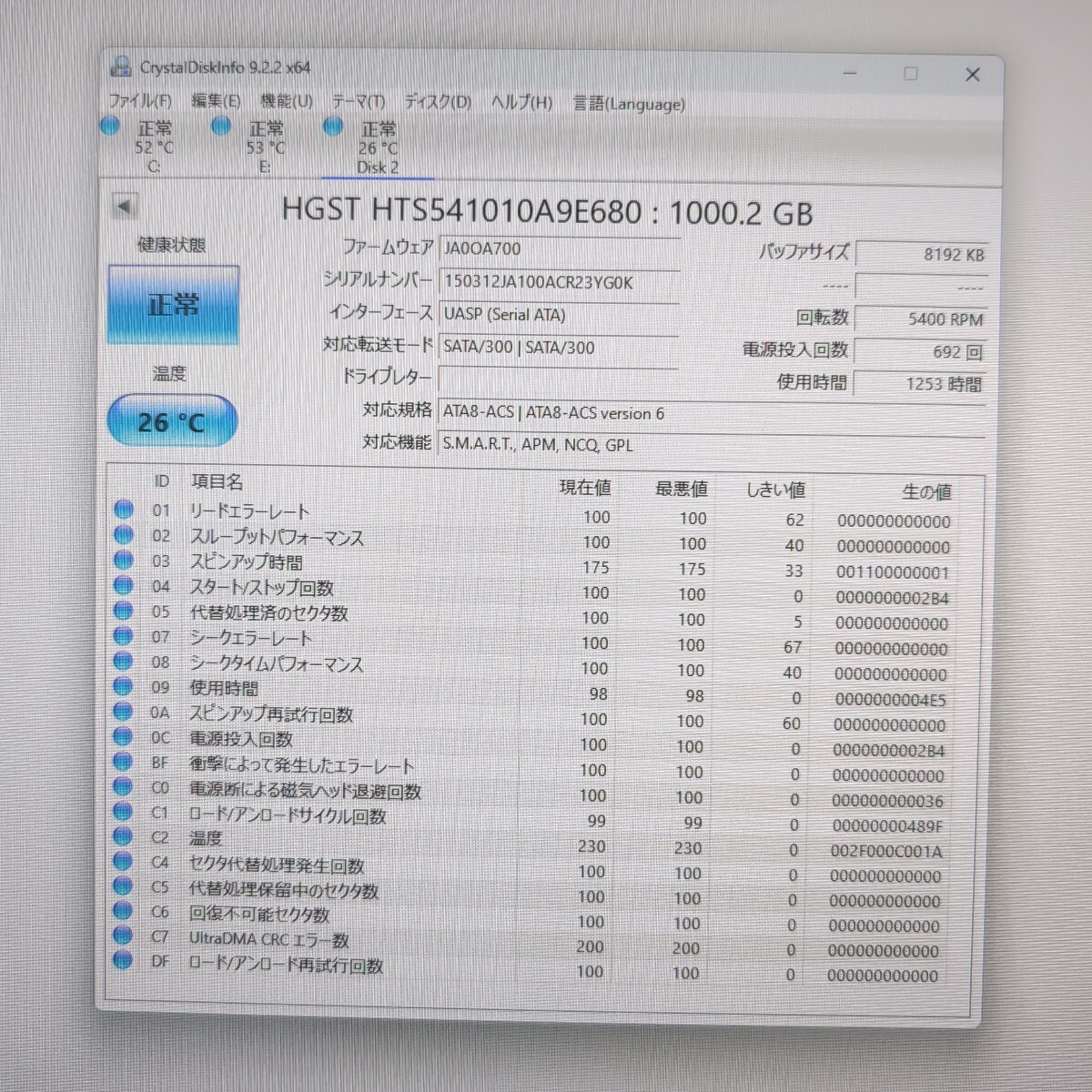Select the 代替処理済のセクタ数 row name

click(x=268, y=612)
